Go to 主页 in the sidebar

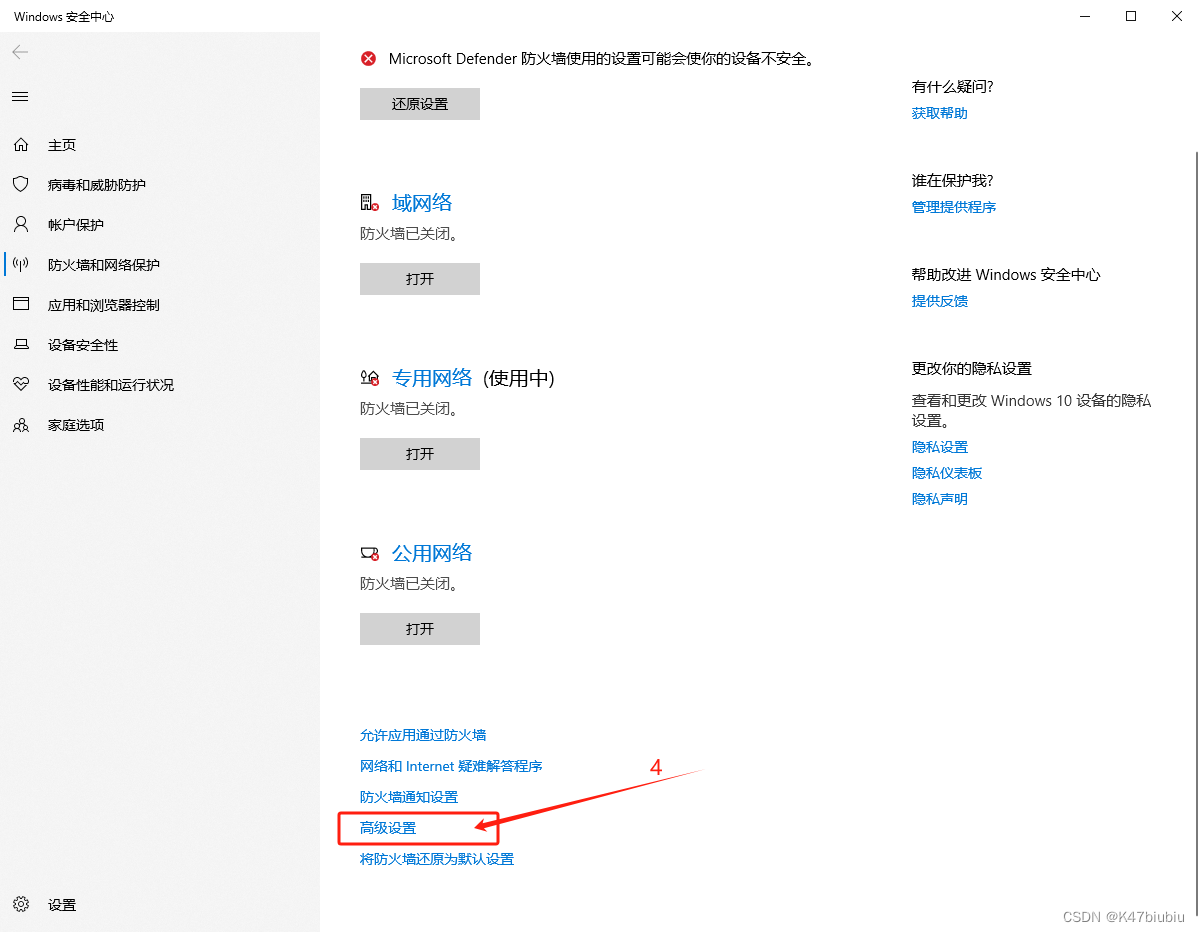click(x=62, y=145)
